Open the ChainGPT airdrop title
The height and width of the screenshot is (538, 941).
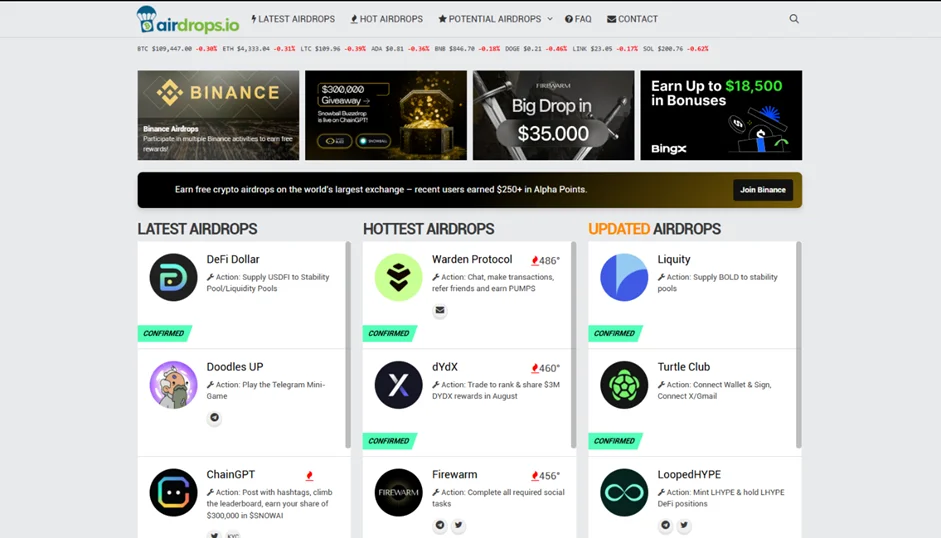pos(230,474)
